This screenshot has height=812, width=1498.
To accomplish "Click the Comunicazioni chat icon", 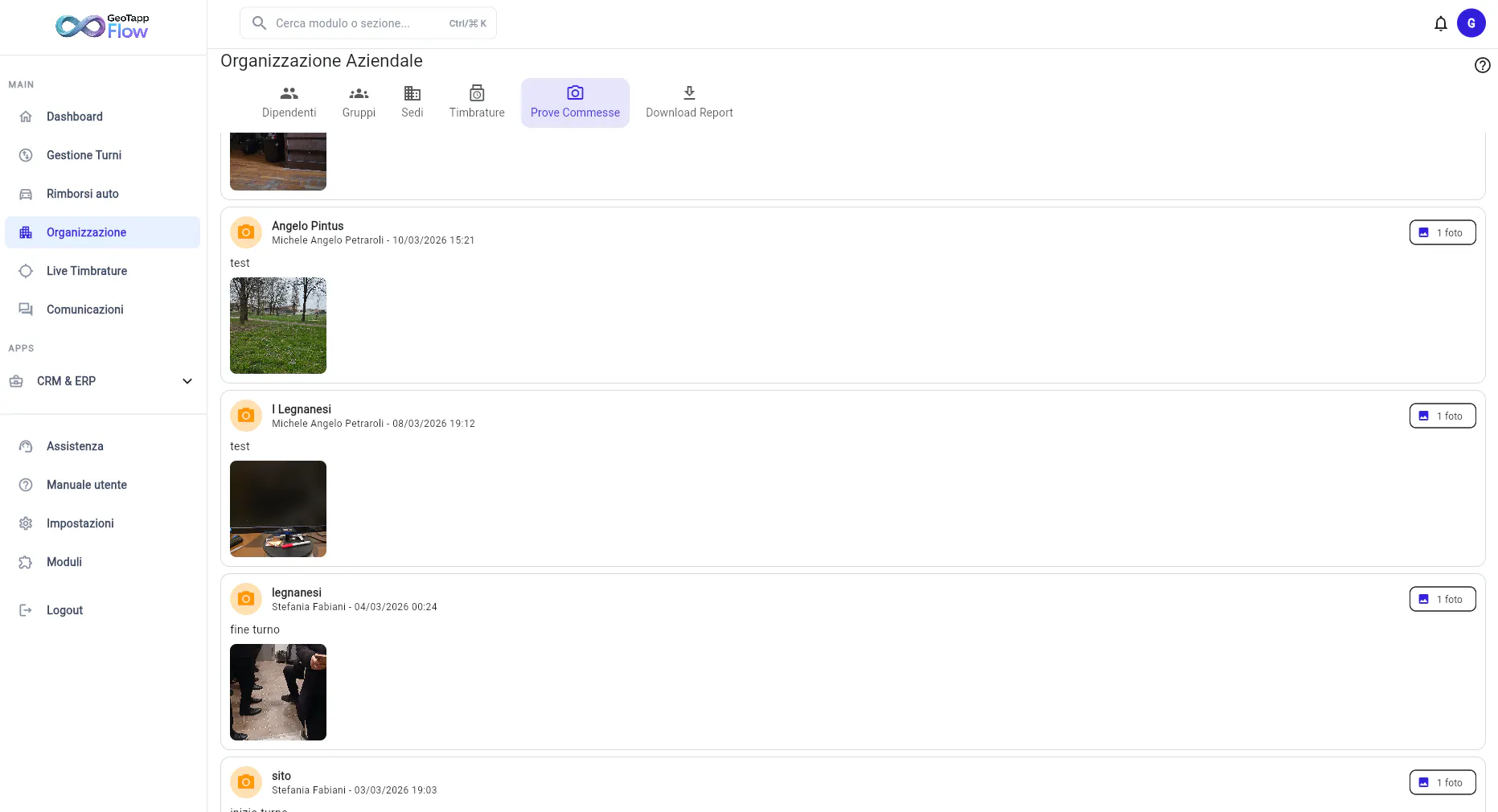I will pos(26,310).
